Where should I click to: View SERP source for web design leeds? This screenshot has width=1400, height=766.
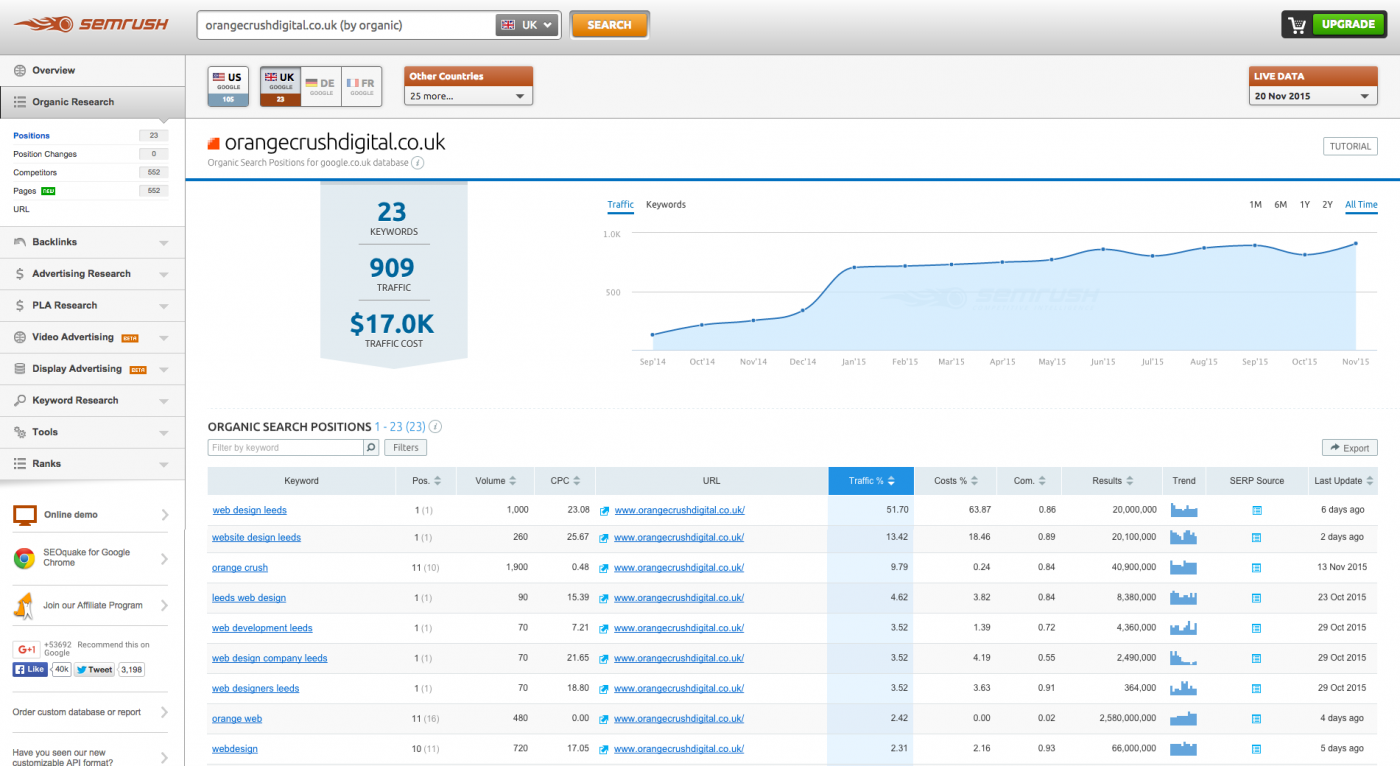(1257, 511)
